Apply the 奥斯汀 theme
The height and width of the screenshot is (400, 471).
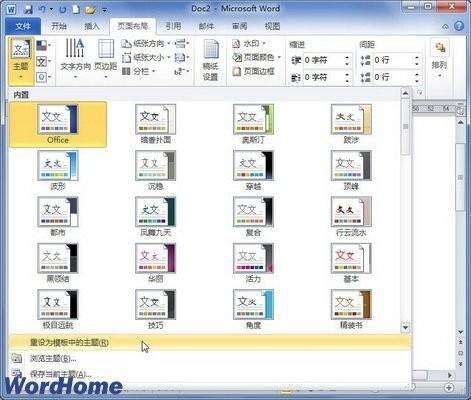(x=253, y=124)
